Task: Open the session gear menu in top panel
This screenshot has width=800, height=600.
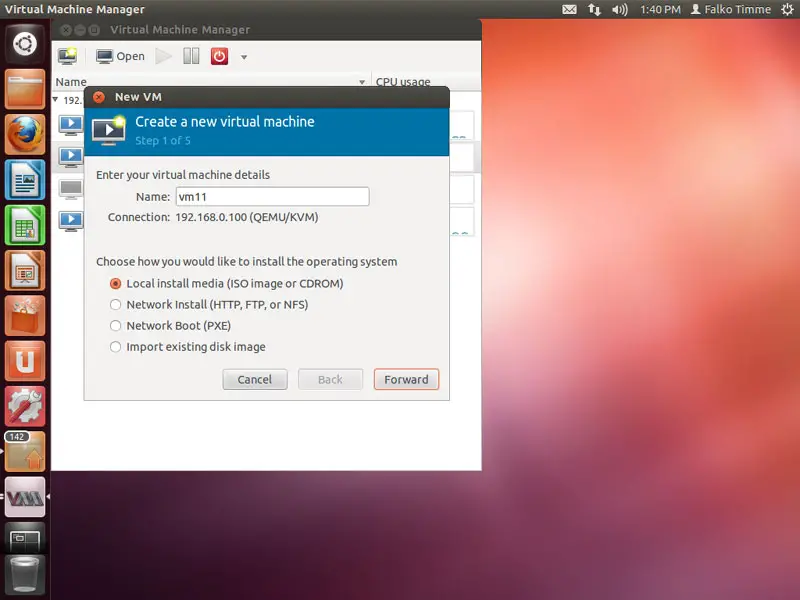Action: tap(787, 9)
